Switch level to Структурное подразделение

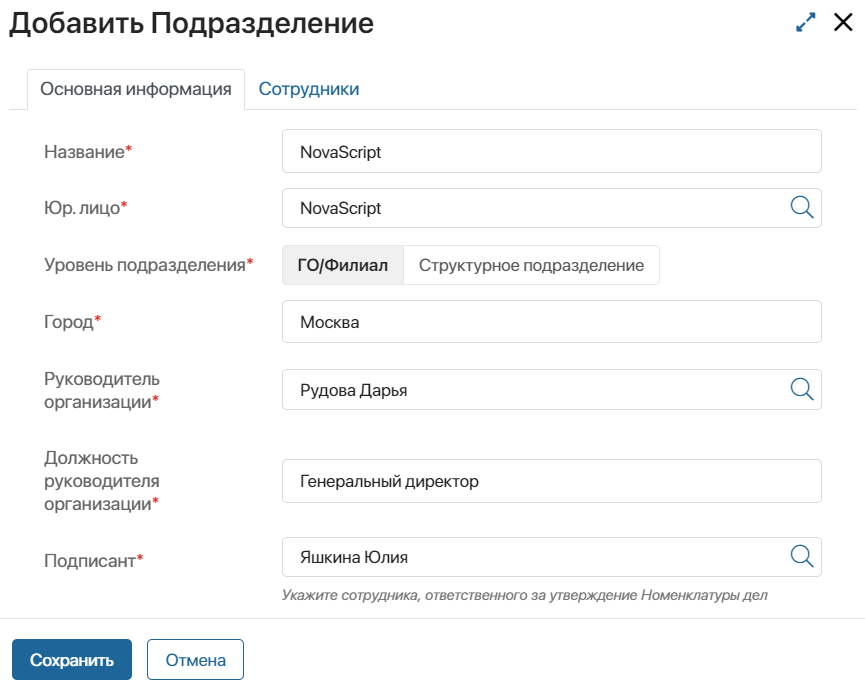tap(531, 265)
